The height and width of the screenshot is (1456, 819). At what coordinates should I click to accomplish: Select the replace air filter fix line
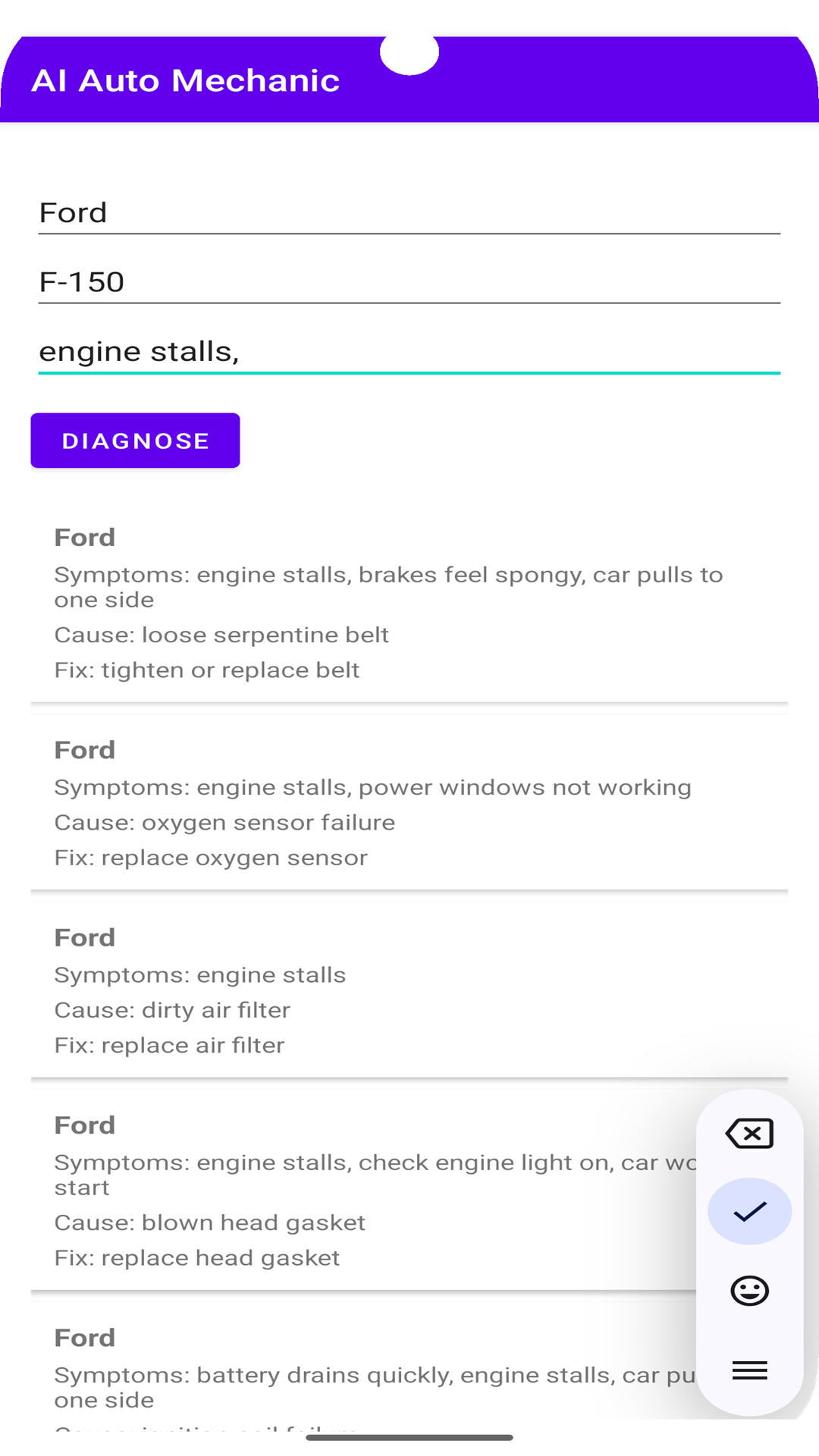pyautogui.click(x=169, y=1046)
